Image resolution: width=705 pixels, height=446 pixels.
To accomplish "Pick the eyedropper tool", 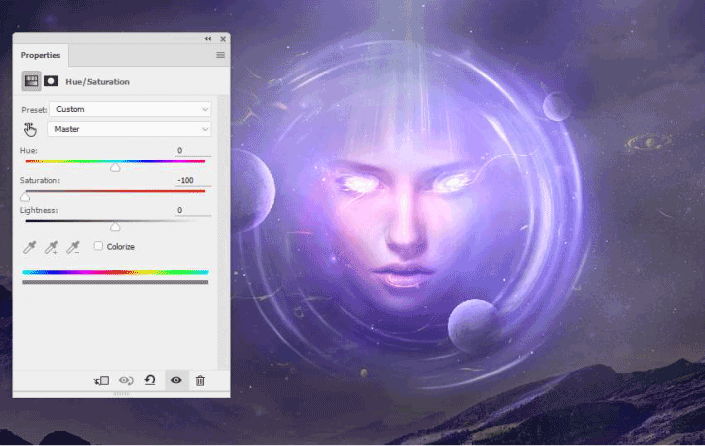I will coord(30,247).
